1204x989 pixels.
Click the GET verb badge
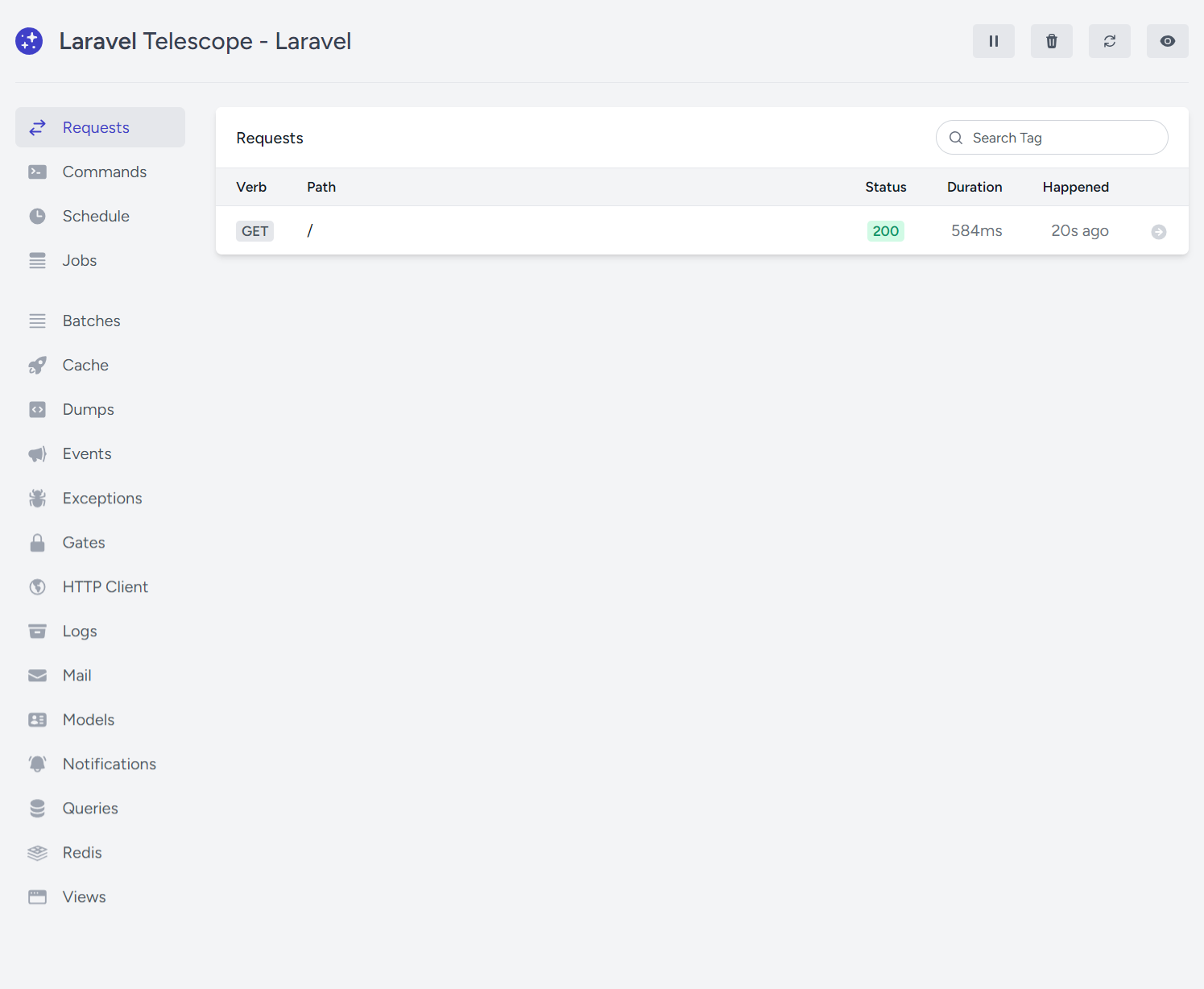pyautogui.click(x=255, y=231)
